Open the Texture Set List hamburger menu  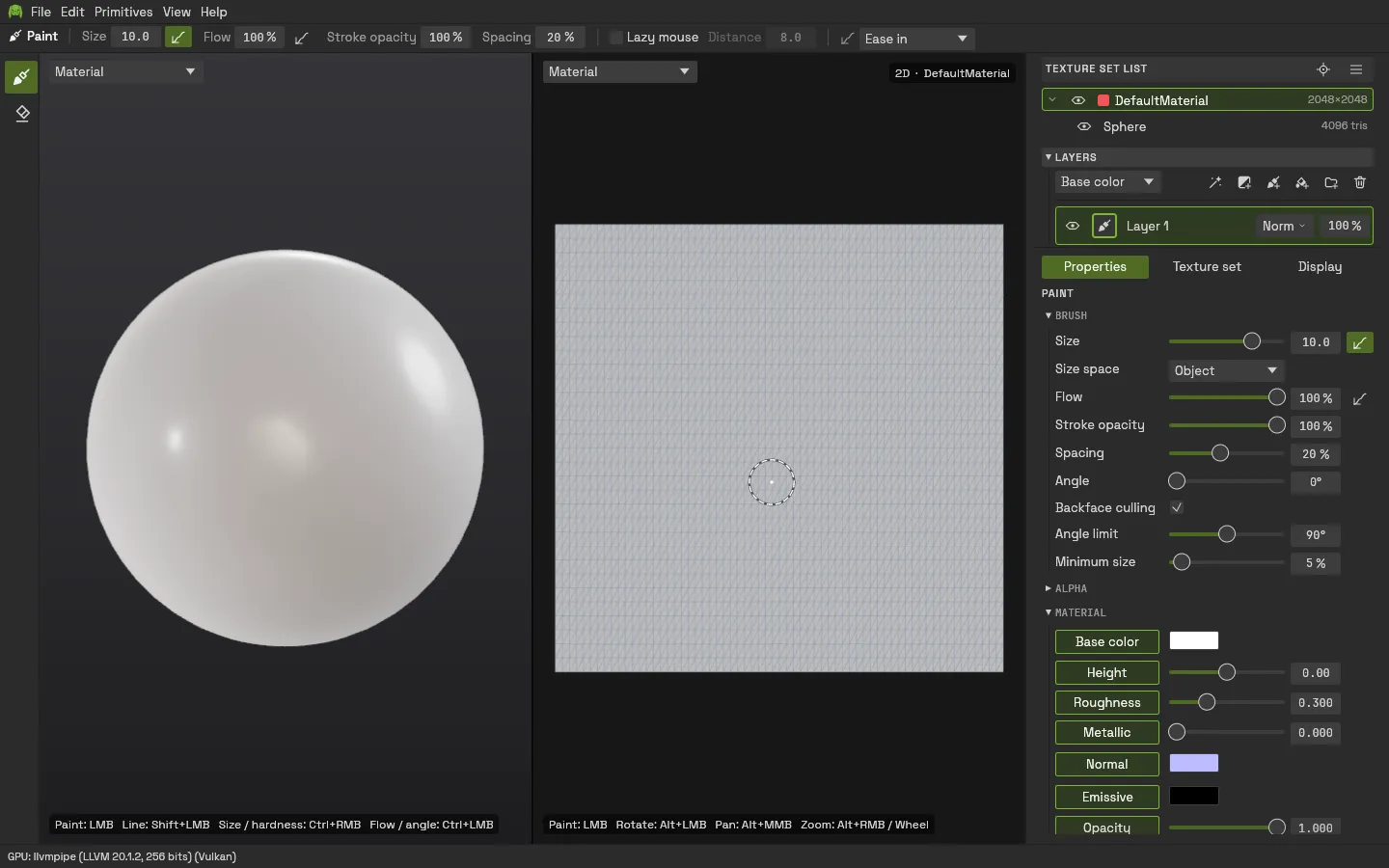[1356, 69]
